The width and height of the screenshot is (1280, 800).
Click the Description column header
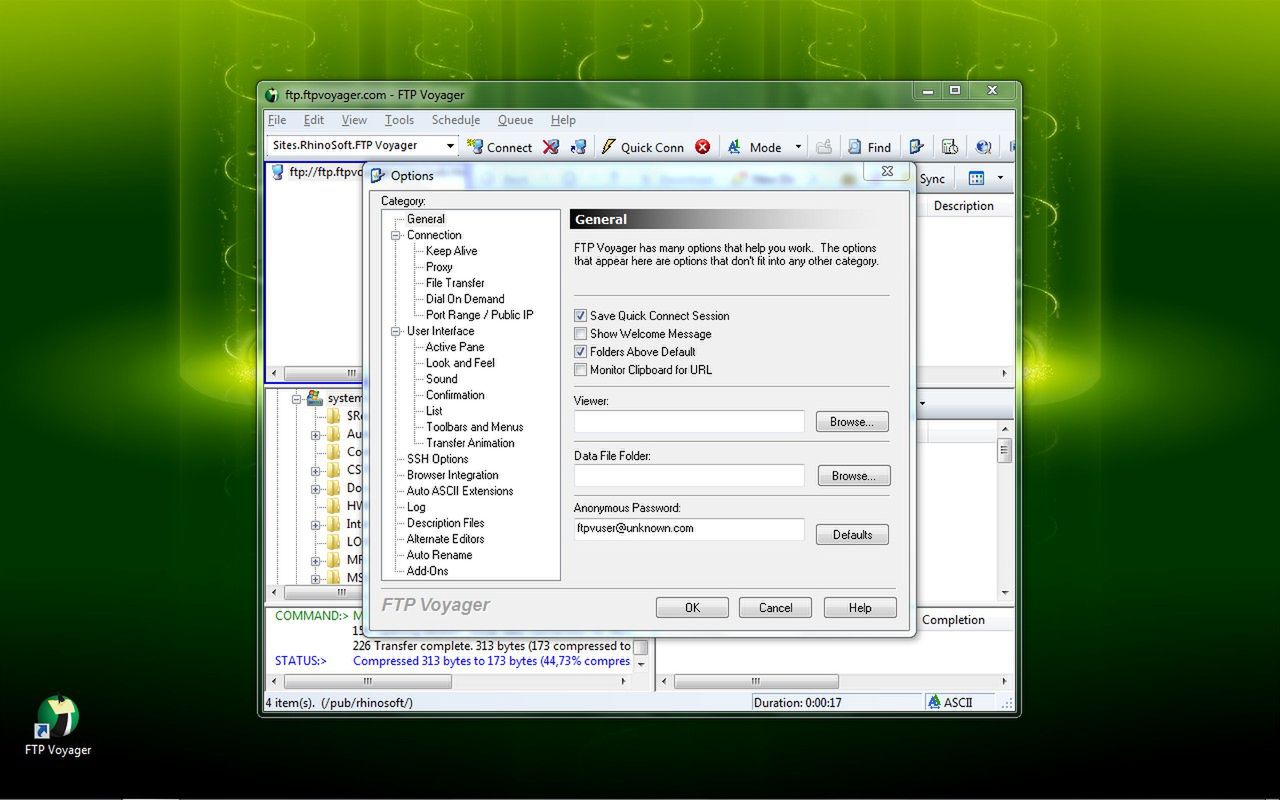click(x=964, y=206)
